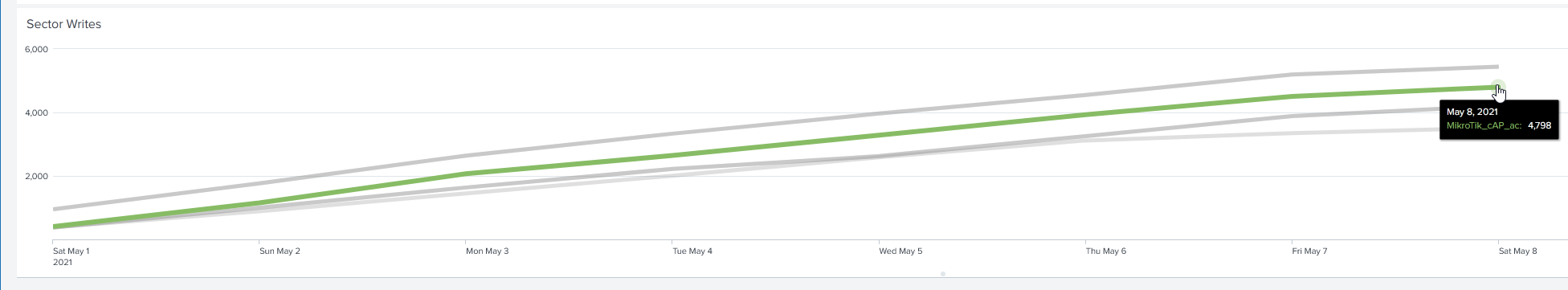Click the Mon May 3 axis label
Image resolution: width=1568 pixels, height=290 pixels.
click(487, 251)
